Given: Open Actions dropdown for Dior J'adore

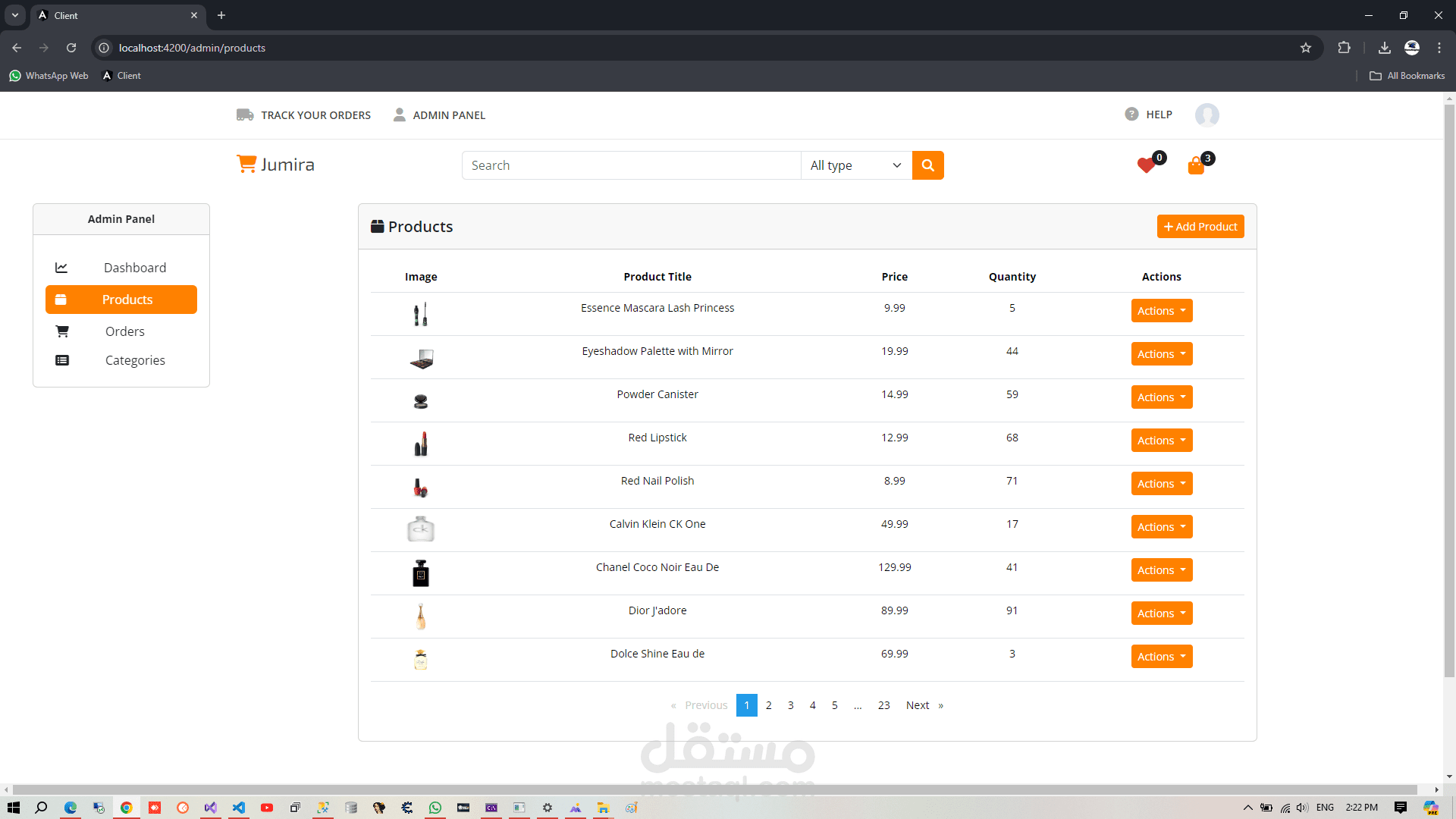Looking at the screenshot, I should (x=1161, y=613).
